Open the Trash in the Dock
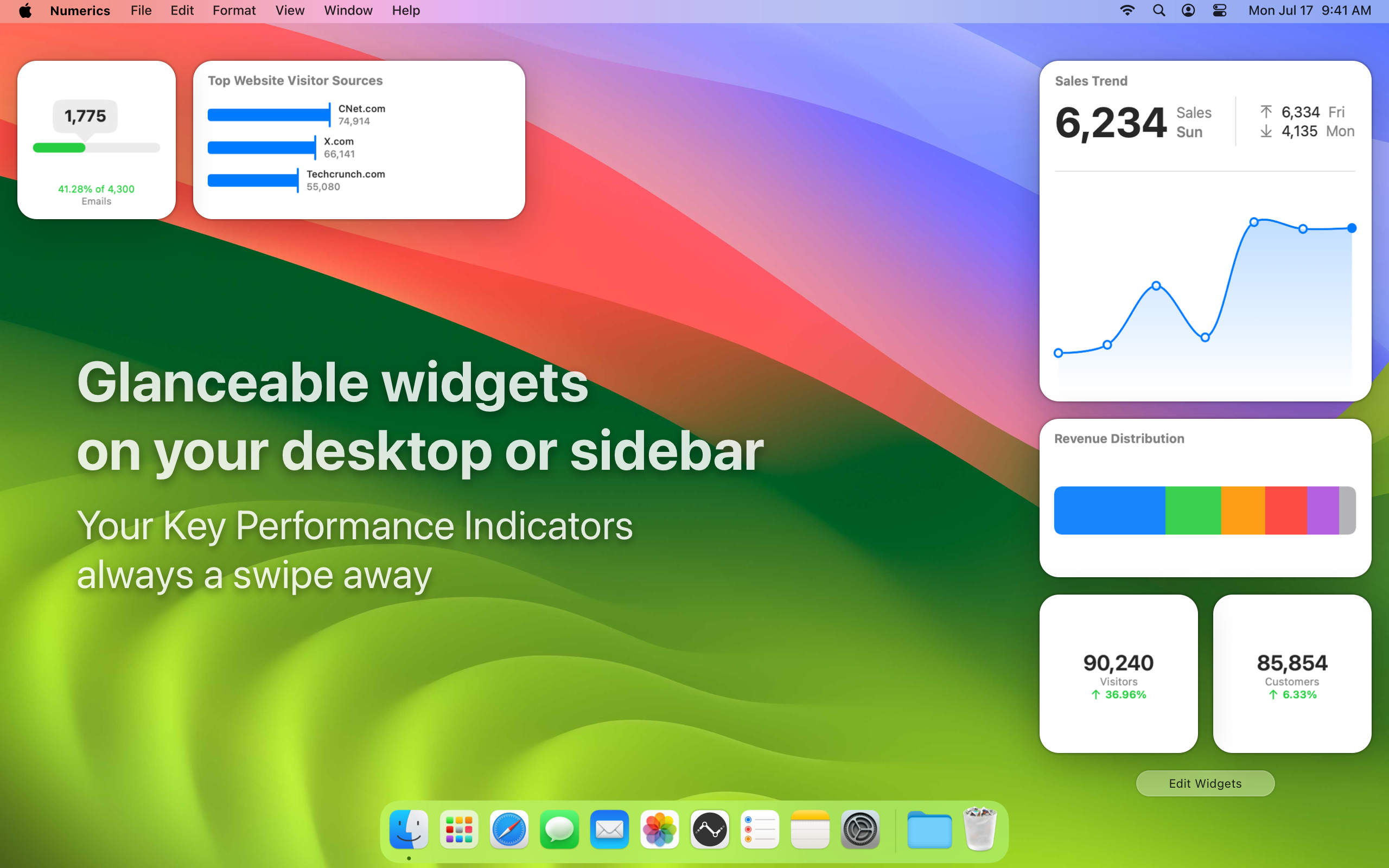 [x=979, y=829]
